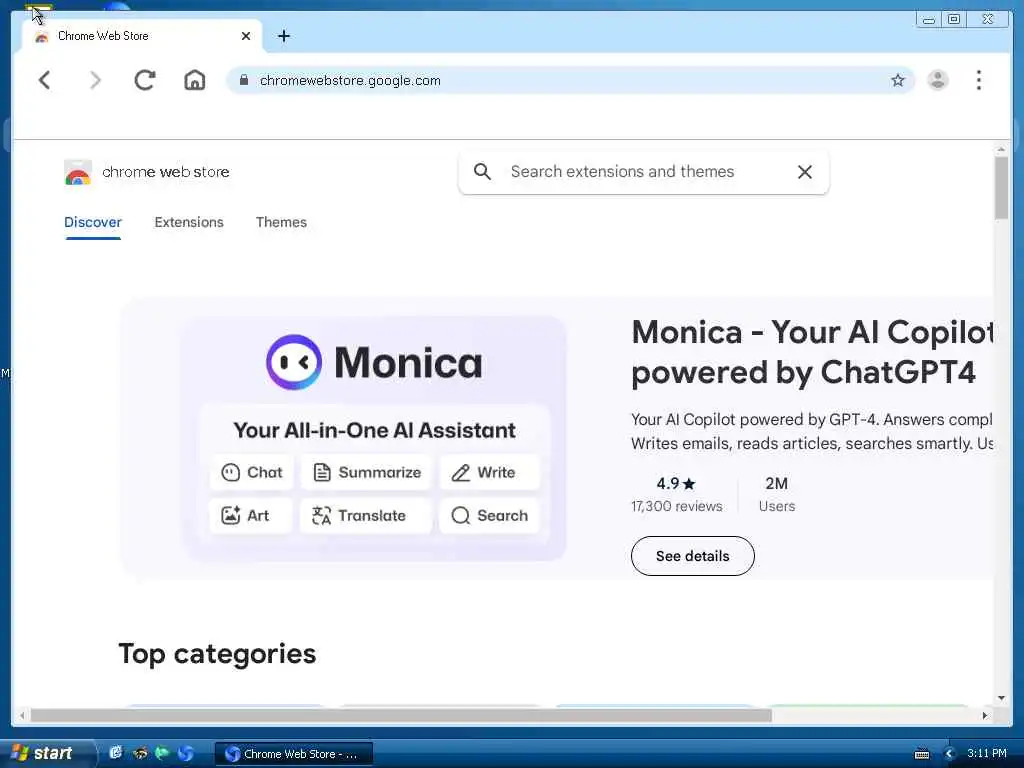
Task: Bookmark this page with the star icon
Action: (x=898, y=80)
